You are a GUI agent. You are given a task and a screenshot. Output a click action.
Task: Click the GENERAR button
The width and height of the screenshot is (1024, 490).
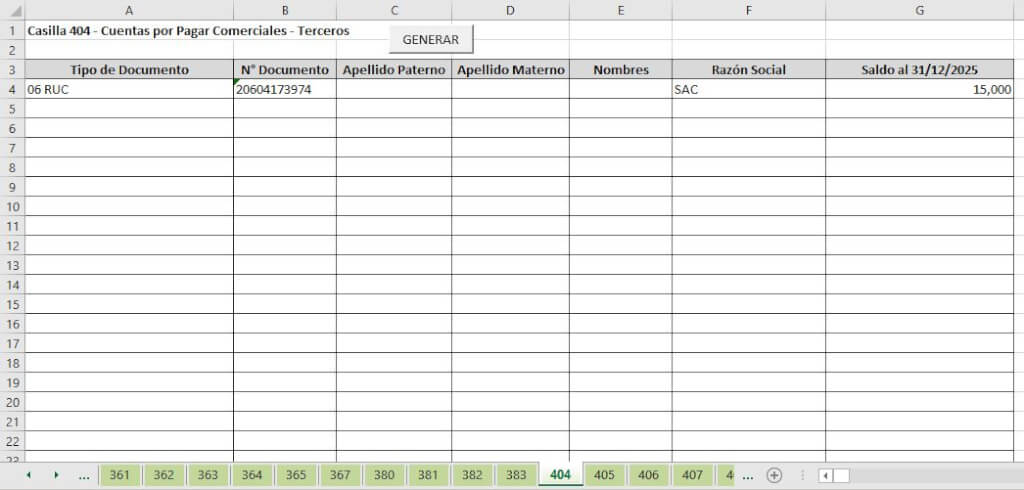pos(430,40)
